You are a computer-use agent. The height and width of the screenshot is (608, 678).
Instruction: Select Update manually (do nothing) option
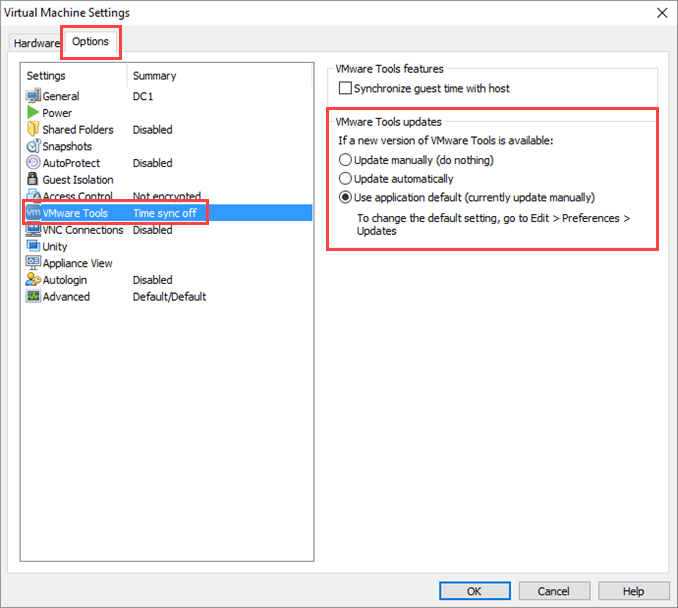coord(346,160)
